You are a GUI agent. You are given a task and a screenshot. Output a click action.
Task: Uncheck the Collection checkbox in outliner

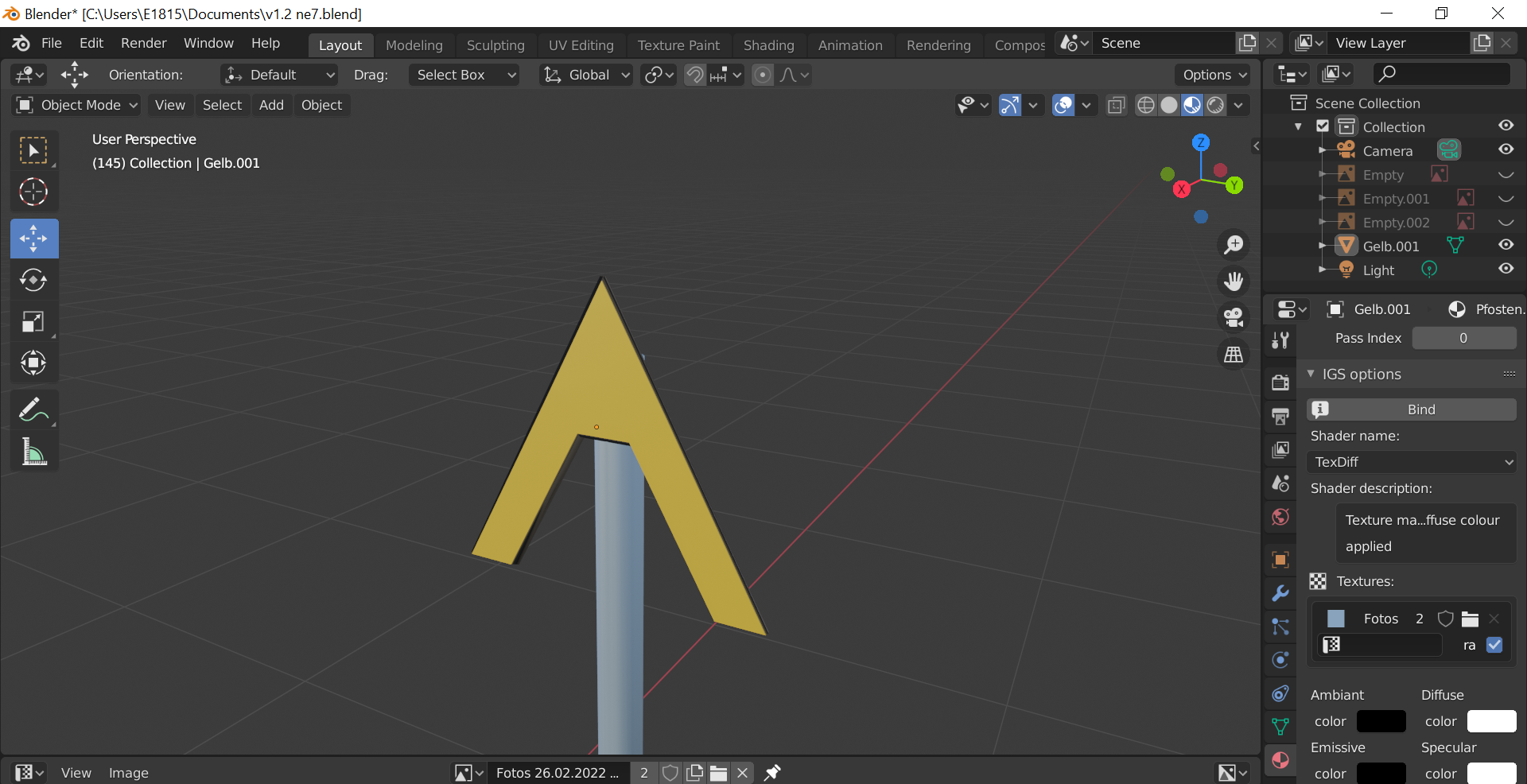[1323, 126]
